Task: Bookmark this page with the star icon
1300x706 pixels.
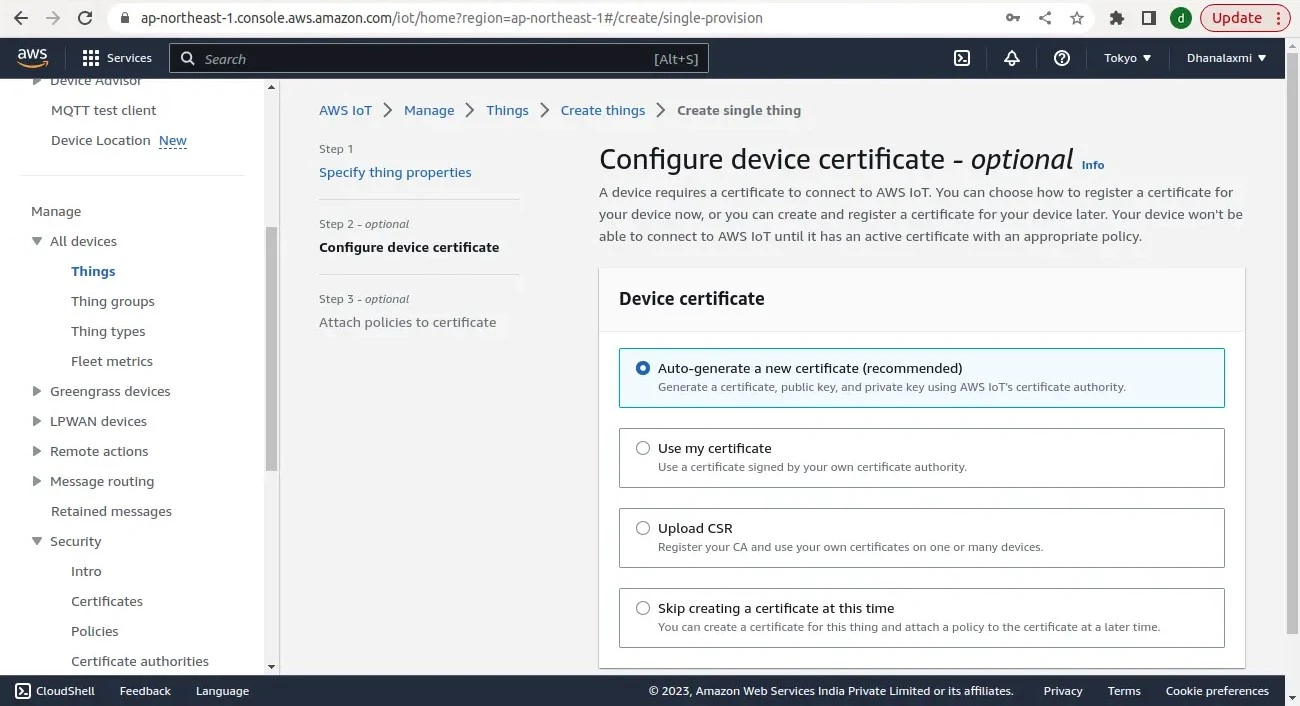Action: 1077,18
